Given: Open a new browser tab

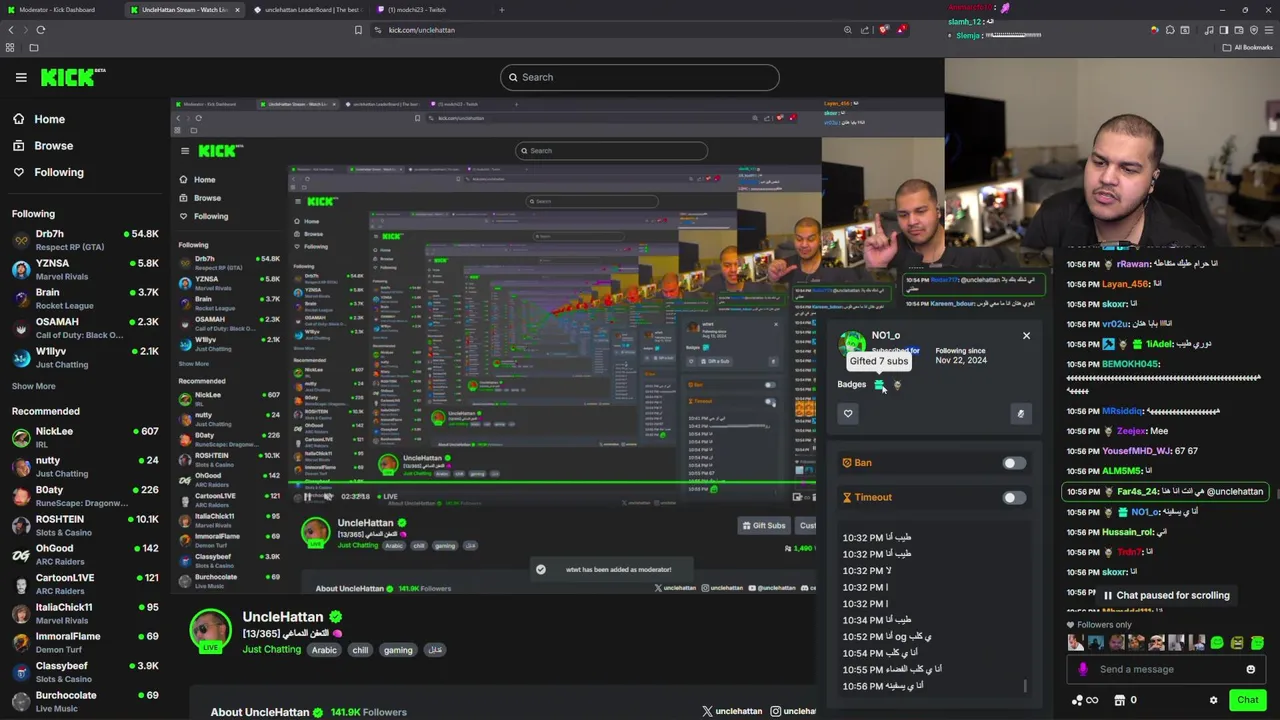Looking at the screenshot, I should tap(502, 10).
